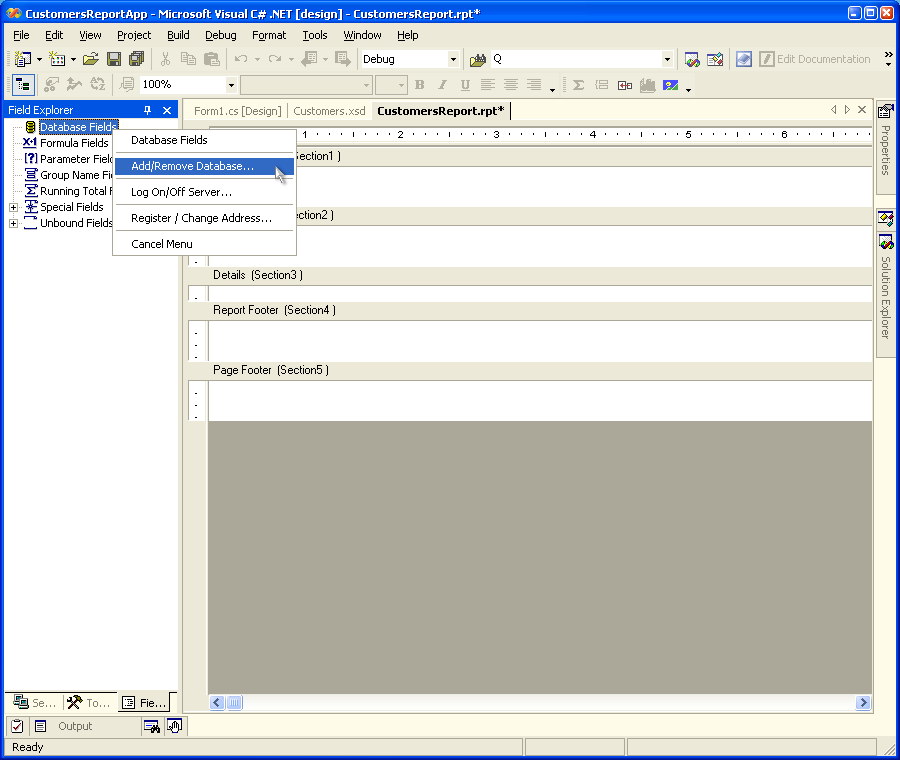This screenshot has width=900, height=760.
Task: Select Add/Remove Database from context menu
Action: [x=192, y=166]
